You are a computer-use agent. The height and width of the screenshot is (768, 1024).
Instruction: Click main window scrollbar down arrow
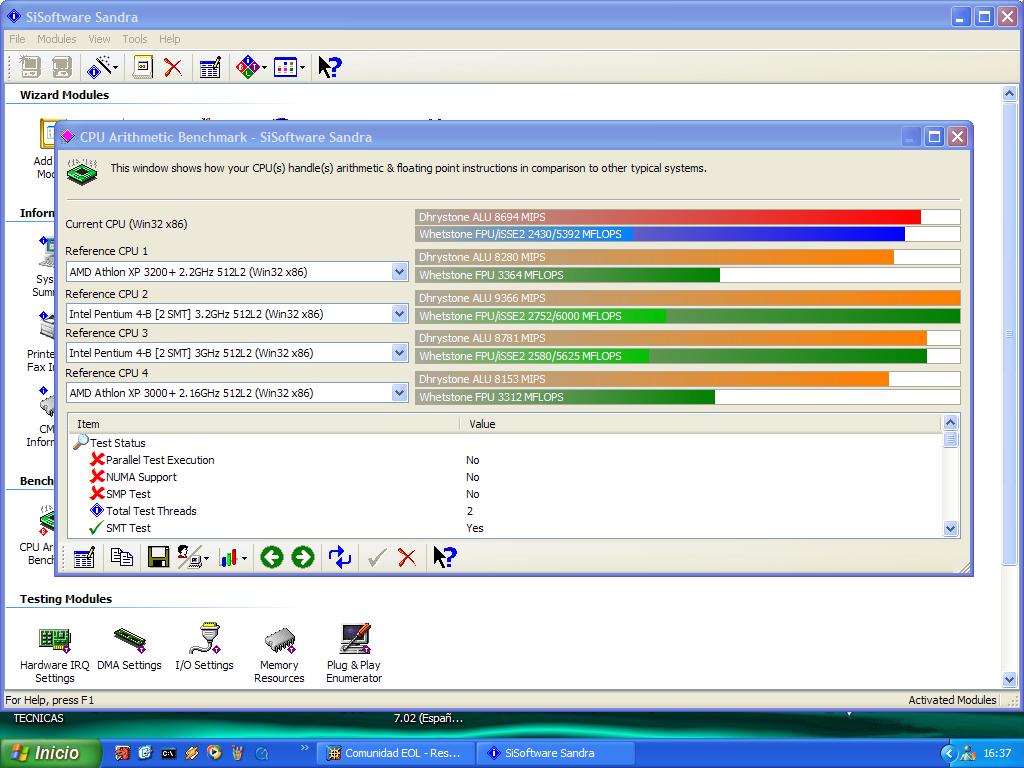coord(1009,679)
